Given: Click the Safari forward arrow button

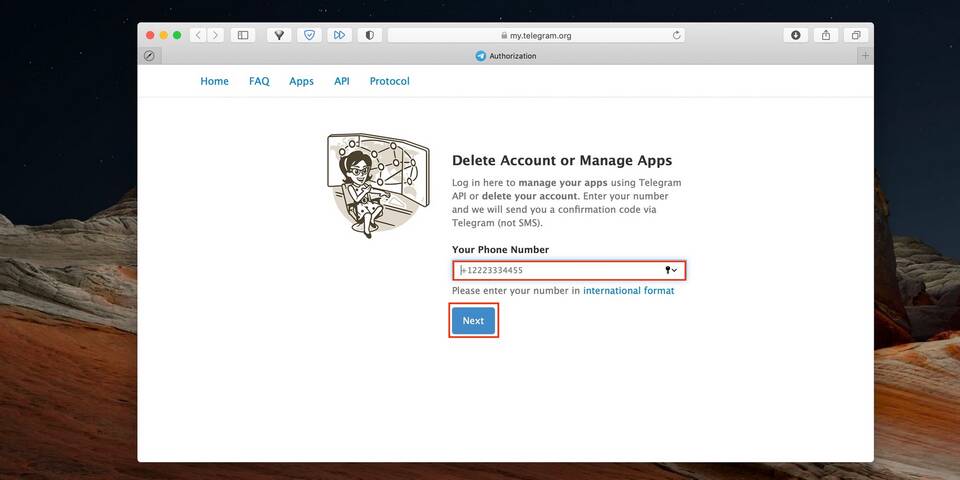Looking at the screenshot, I should click(215, 35).
